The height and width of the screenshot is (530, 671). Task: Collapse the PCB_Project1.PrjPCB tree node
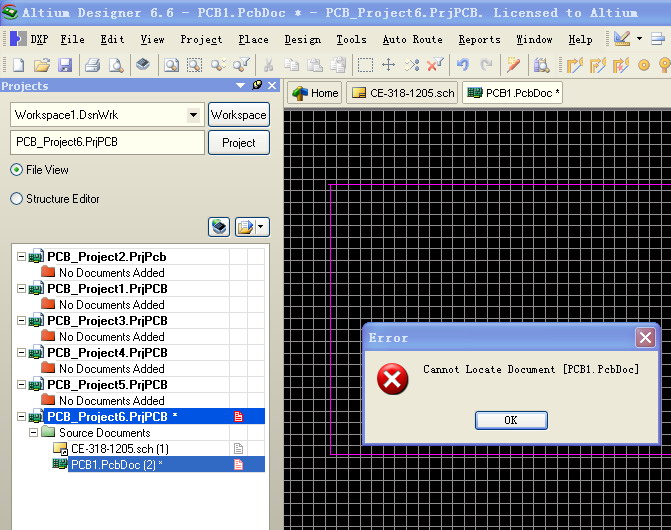coord(21,288)
